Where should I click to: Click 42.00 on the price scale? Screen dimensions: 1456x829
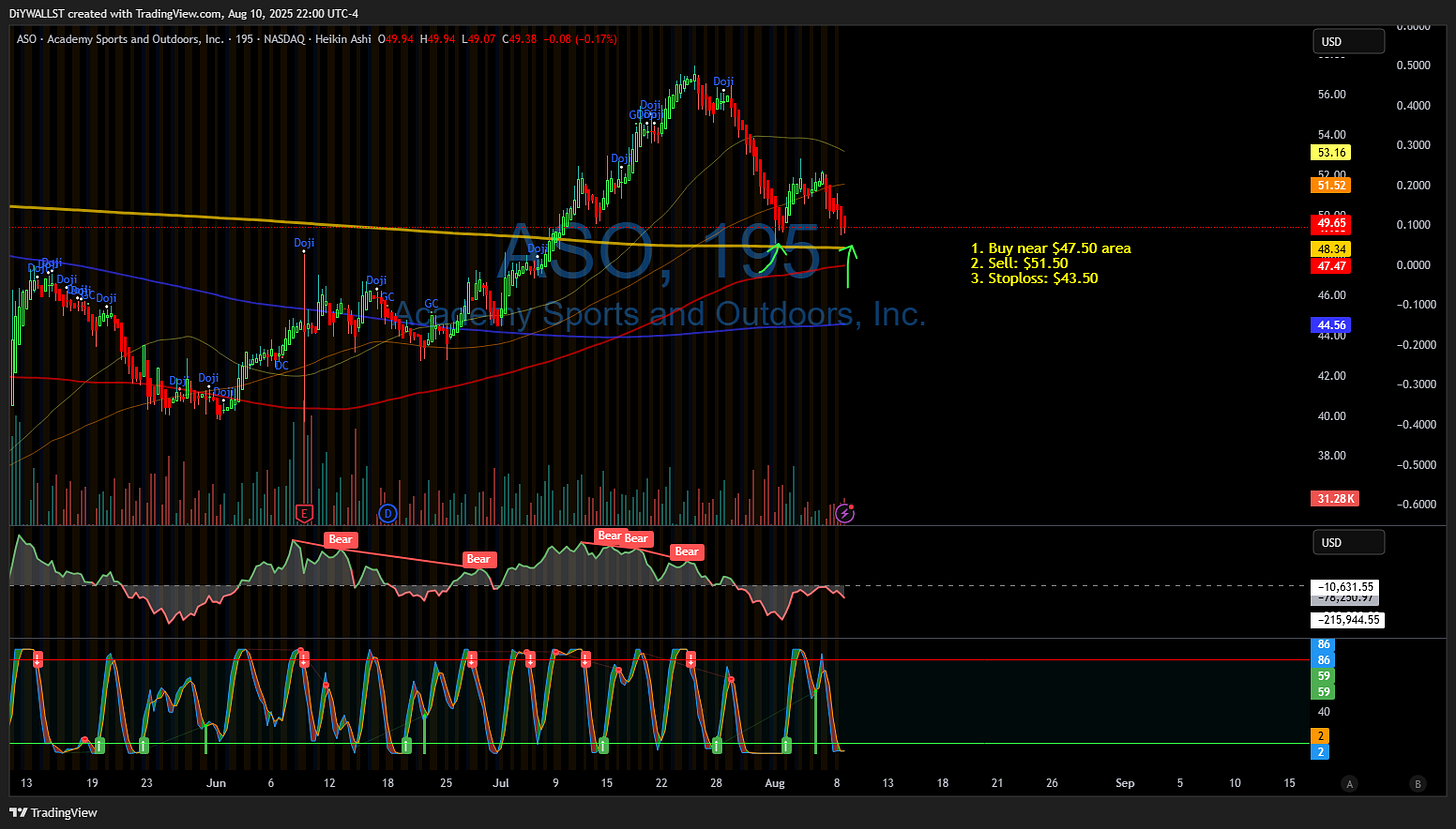coord(1331,375)
